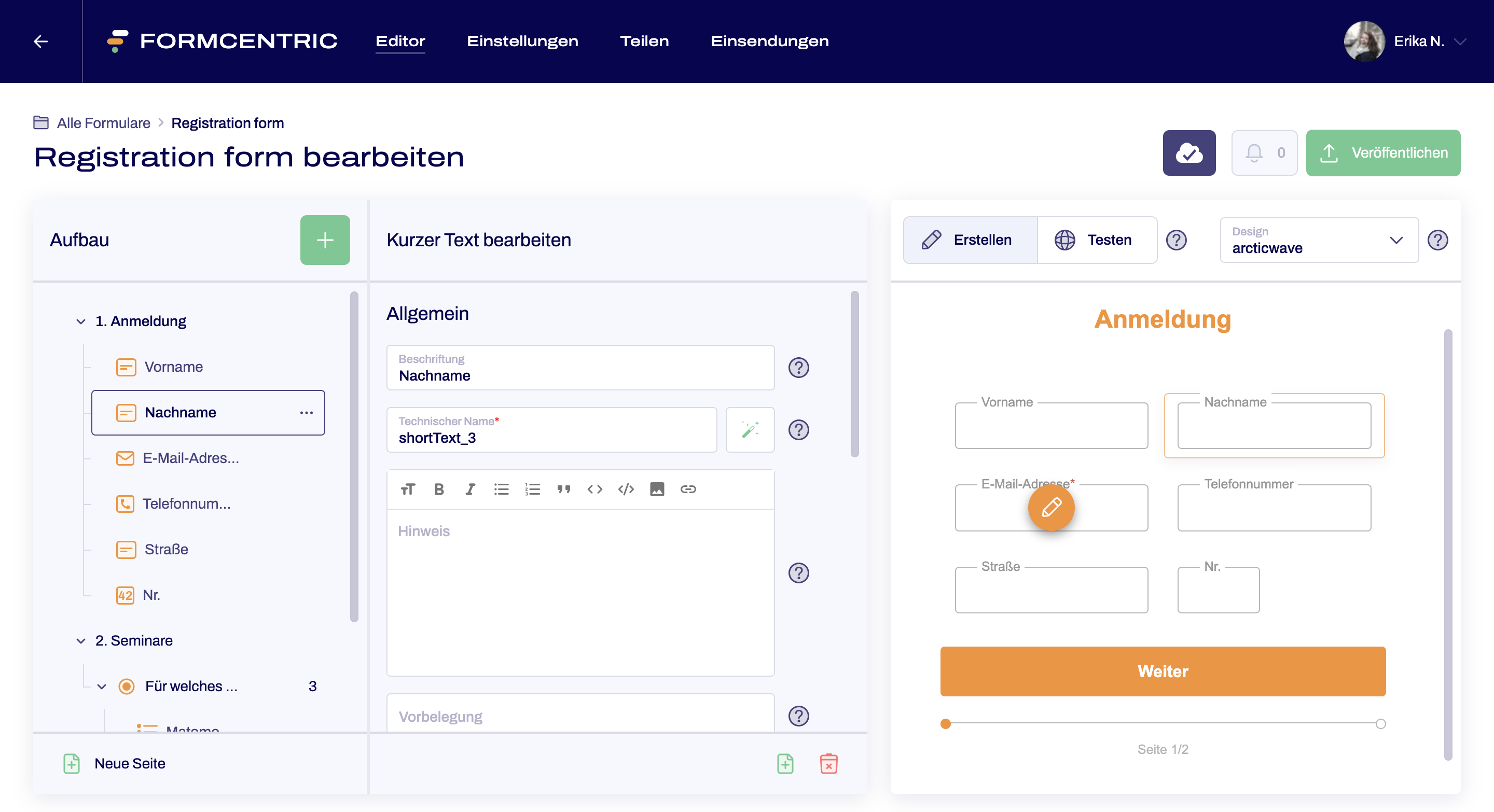Insert a link in hint editor
Viewport: 1494px width, 812px height.
688,489
